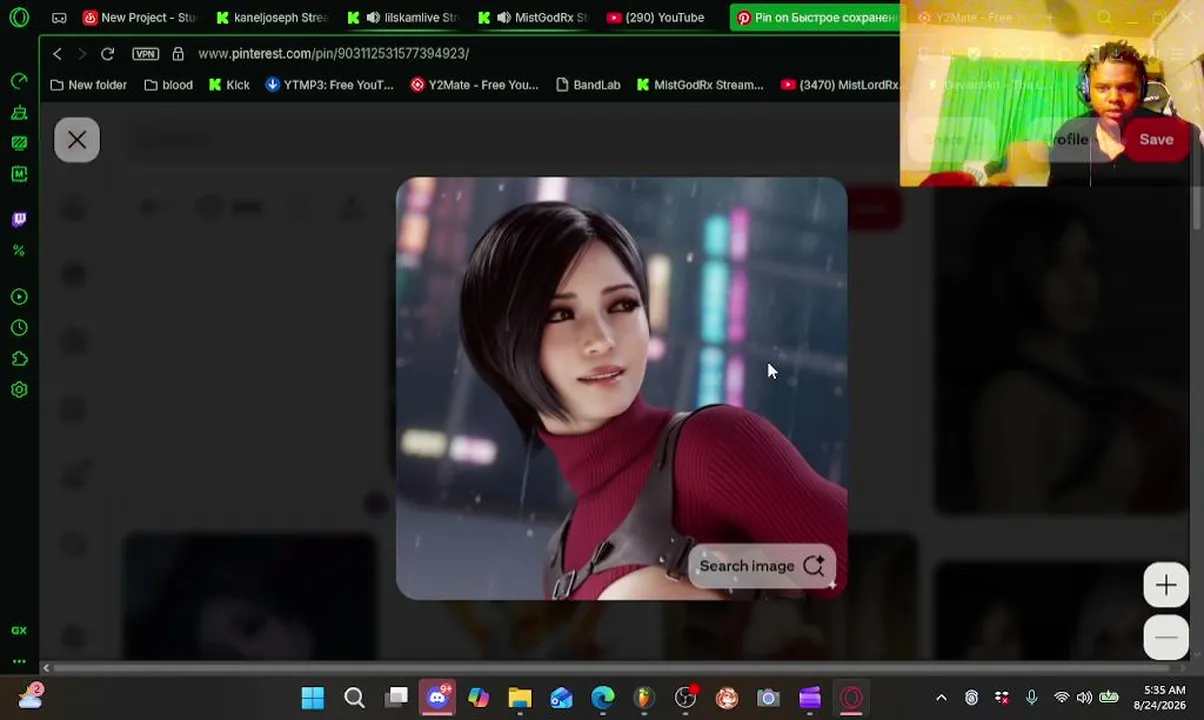Open GX Cleaner broom icon in sidebar

[x=19, y=112]
